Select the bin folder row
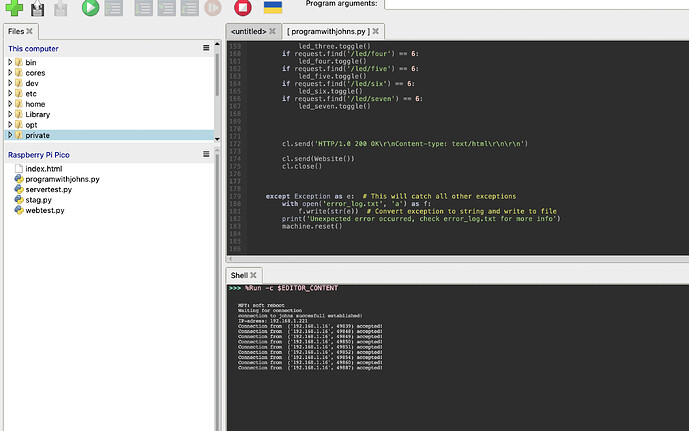 (109, 62)
